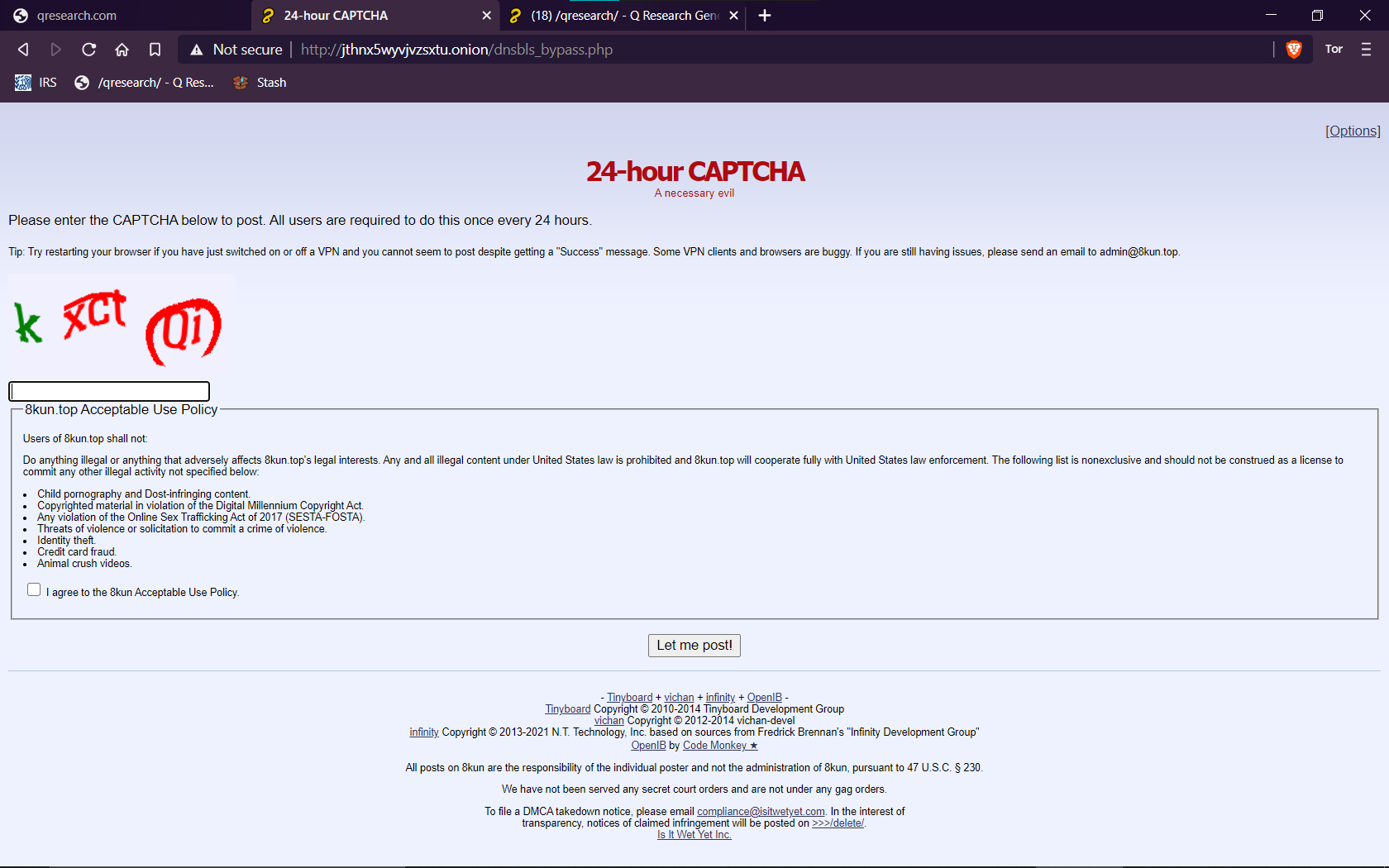Open the OpenIB by Code Monkey link
This screenshot has width=1389, height=868.
pyautogui.click(x=648, y=746)
